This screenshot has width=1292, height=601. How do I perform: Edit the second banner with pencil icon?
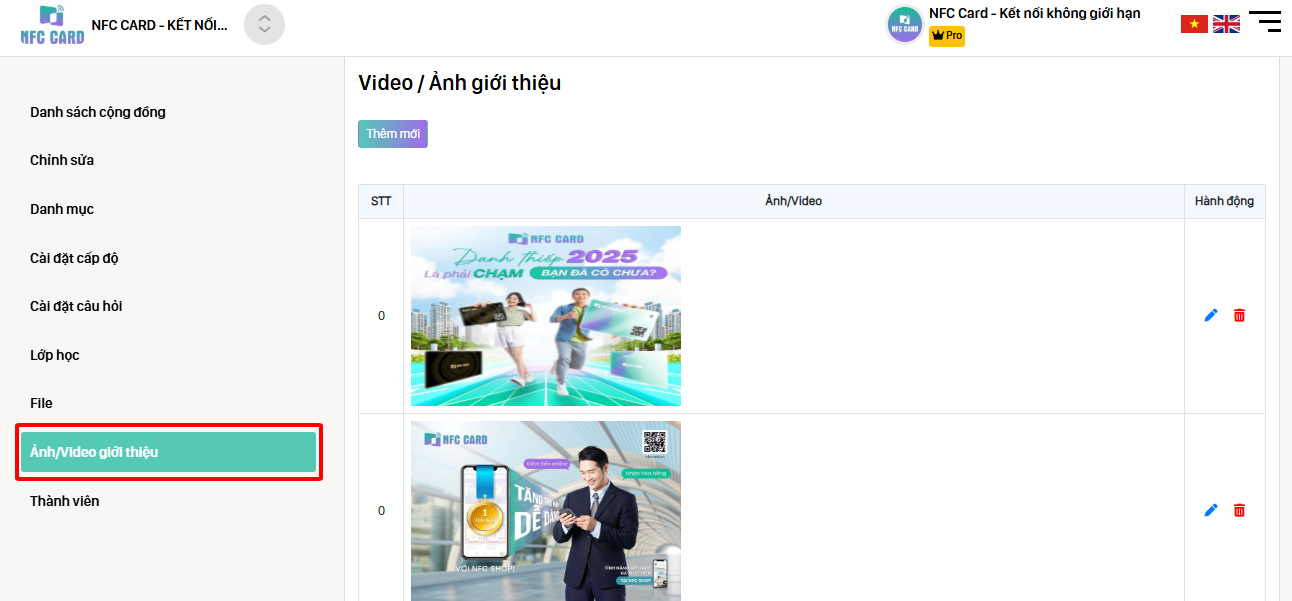[x=1211, y=510]
